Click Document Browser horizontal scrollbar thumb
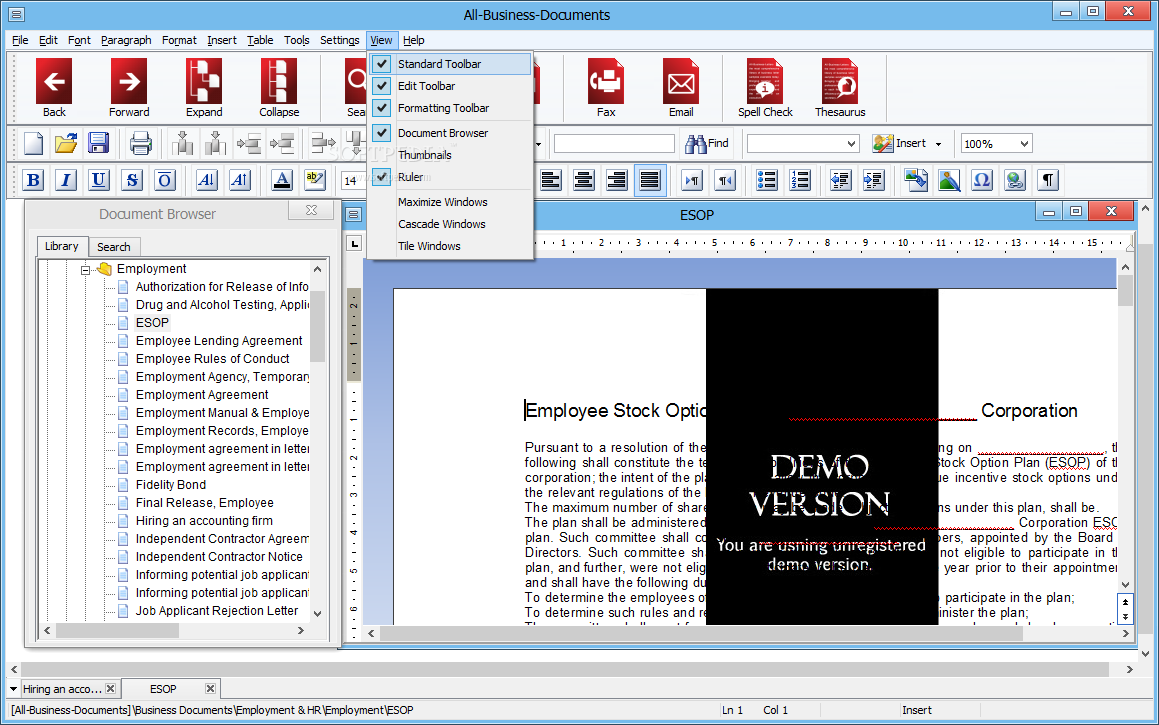This screenshot has width=1159, height=725. tap(117, 630)
